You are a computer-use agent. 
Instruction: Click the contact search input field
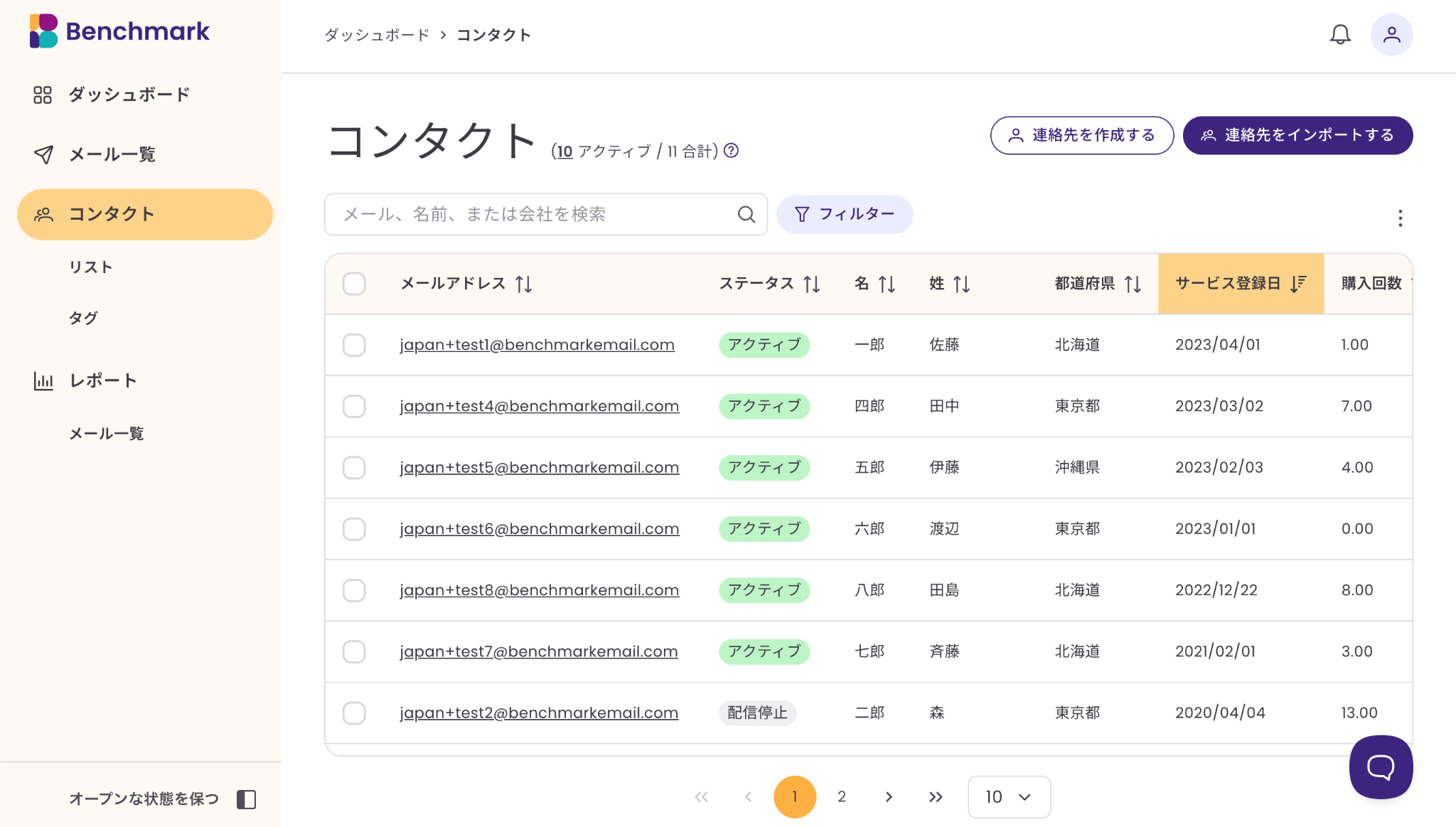point(526,215)
